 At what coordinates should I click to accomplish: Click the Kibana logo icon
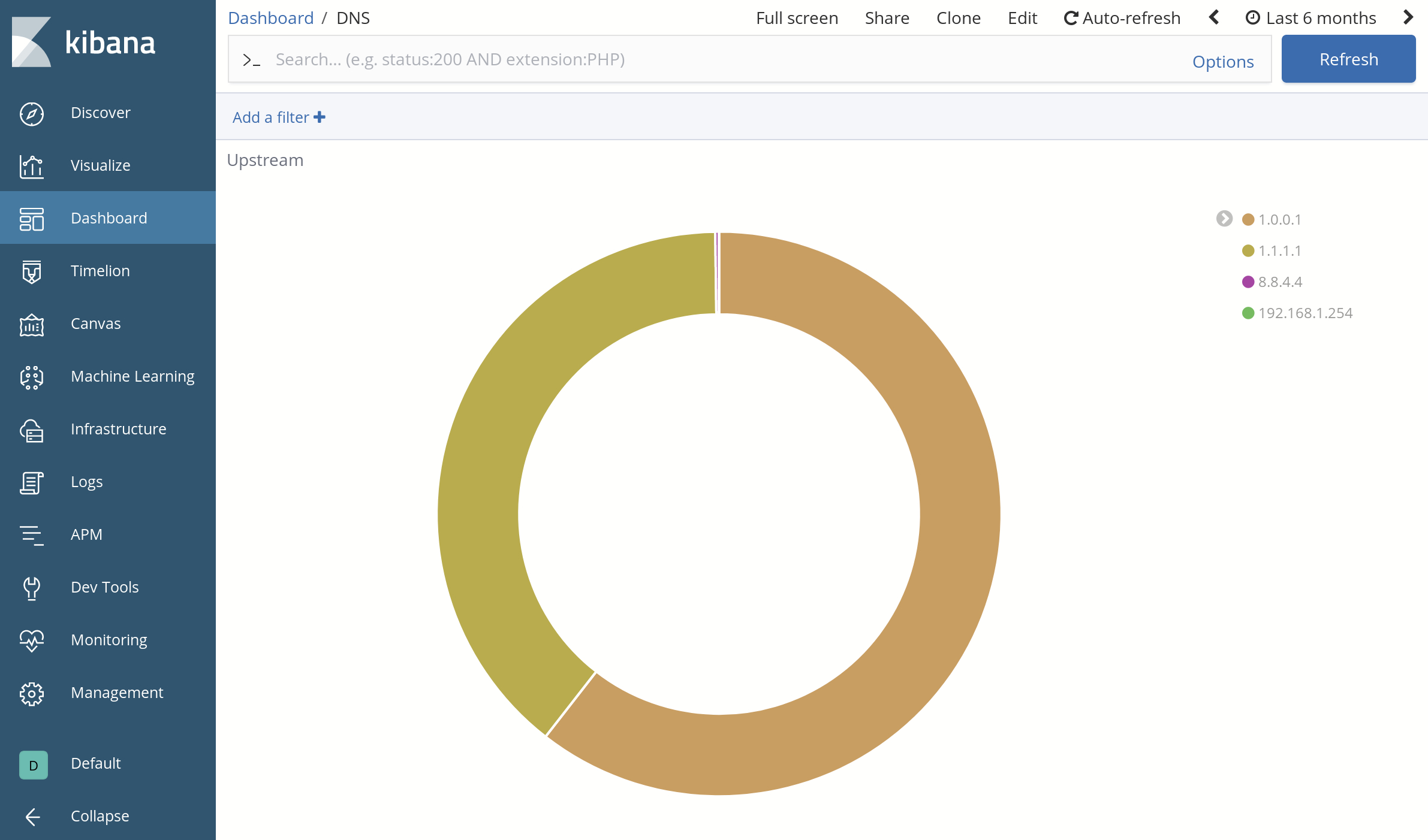coord(32,42)
